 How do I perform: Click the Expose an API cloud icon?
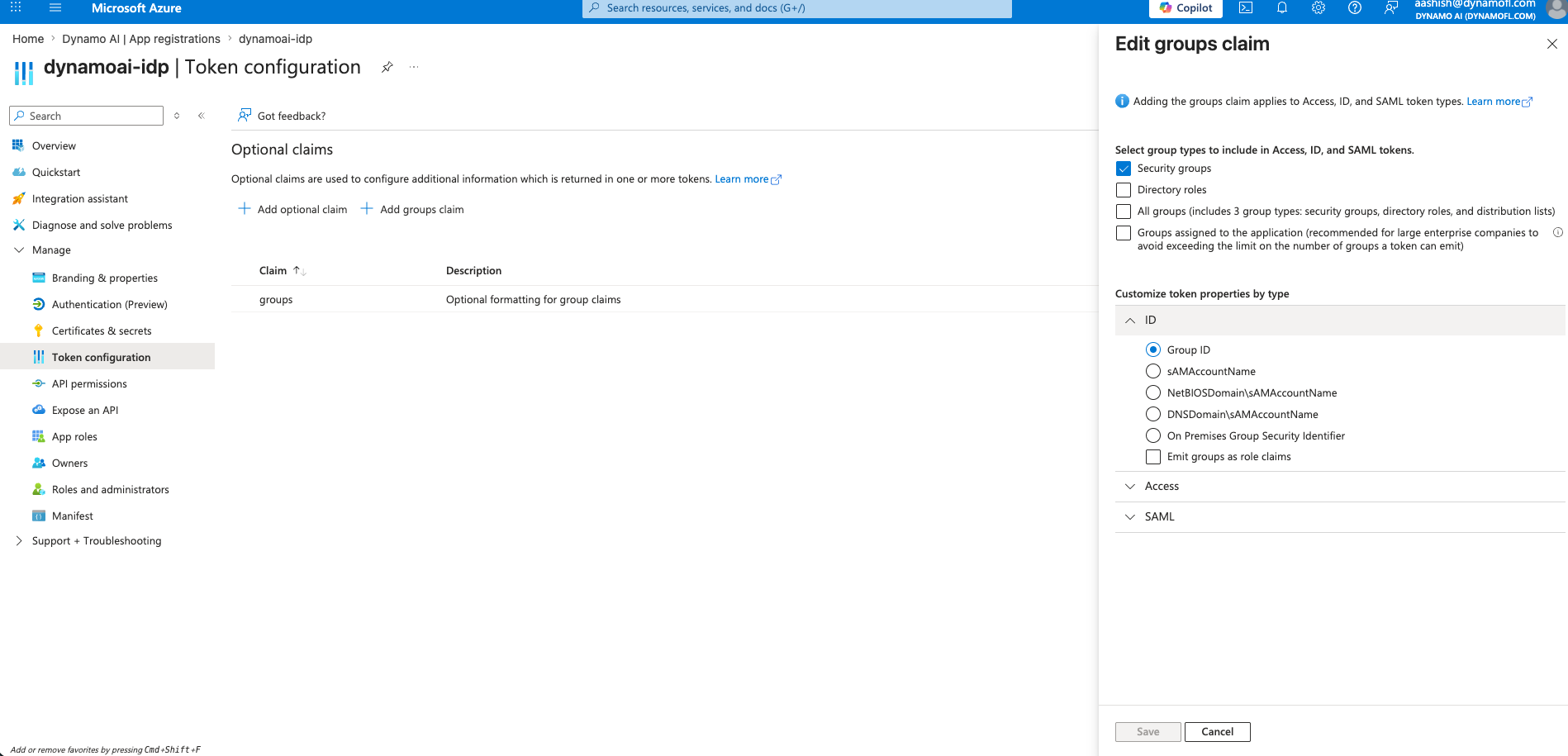pos(38,410)
